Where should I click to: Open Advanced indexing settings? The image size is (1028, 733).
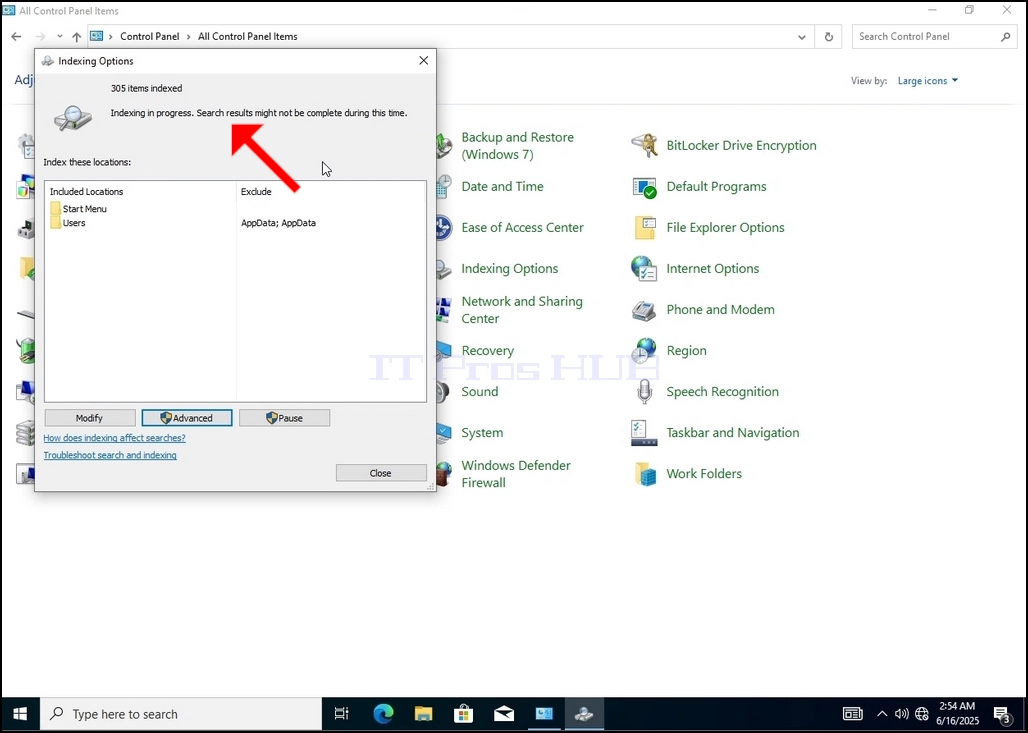pos(187,418)
